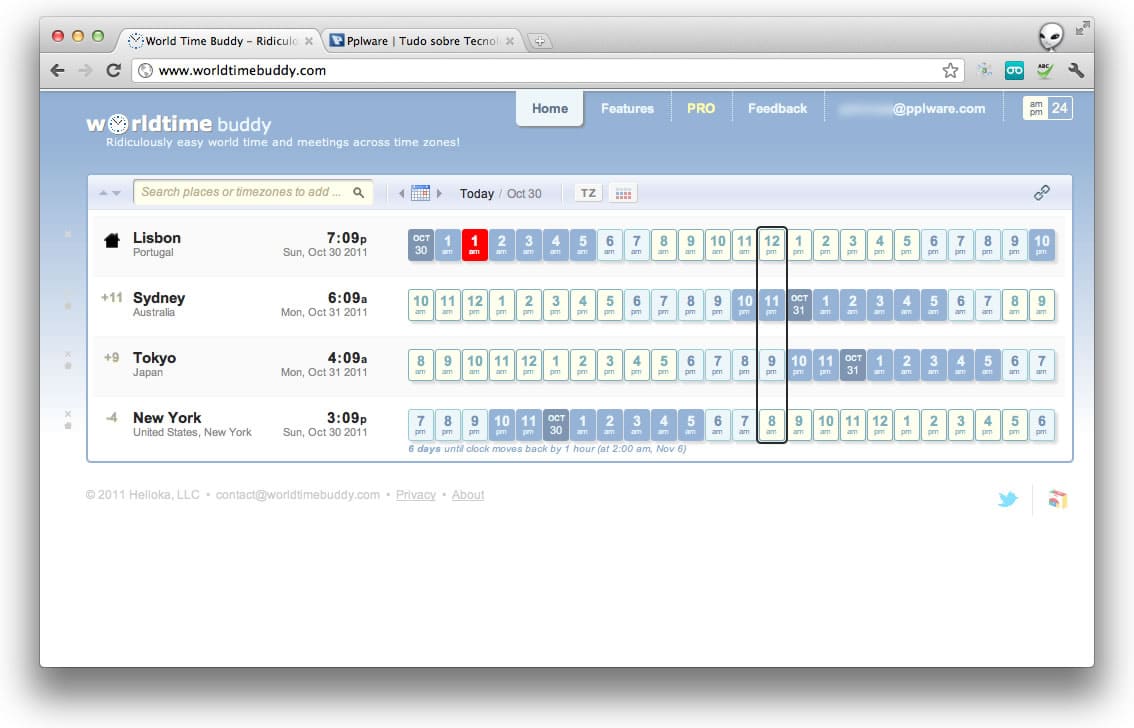The height and width of the screenshot is (728, 1134).
Task: Toggle the compact grid view button
Action: 623,193
